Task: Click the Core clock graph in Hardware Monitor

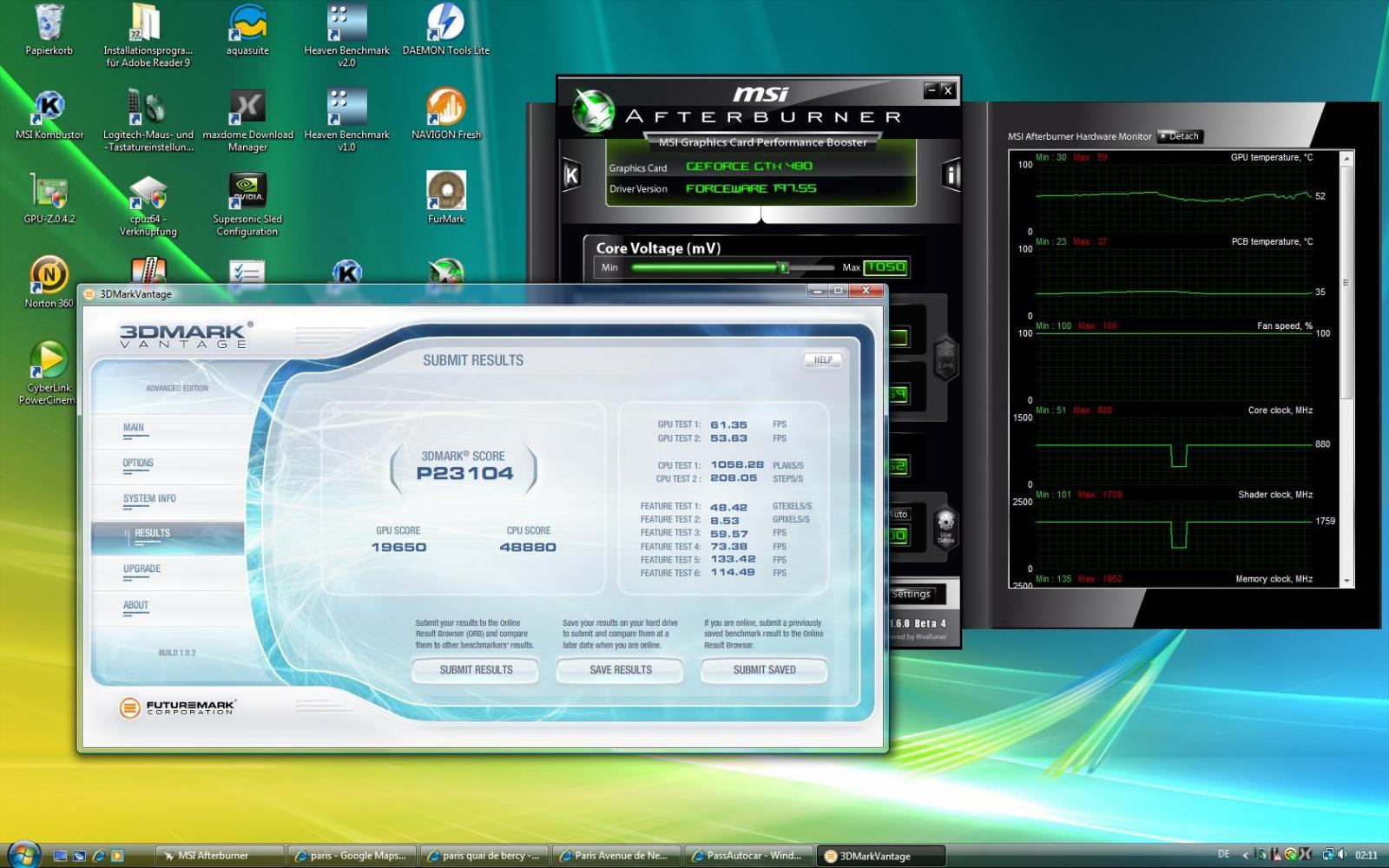Action: pos(1174,450)
